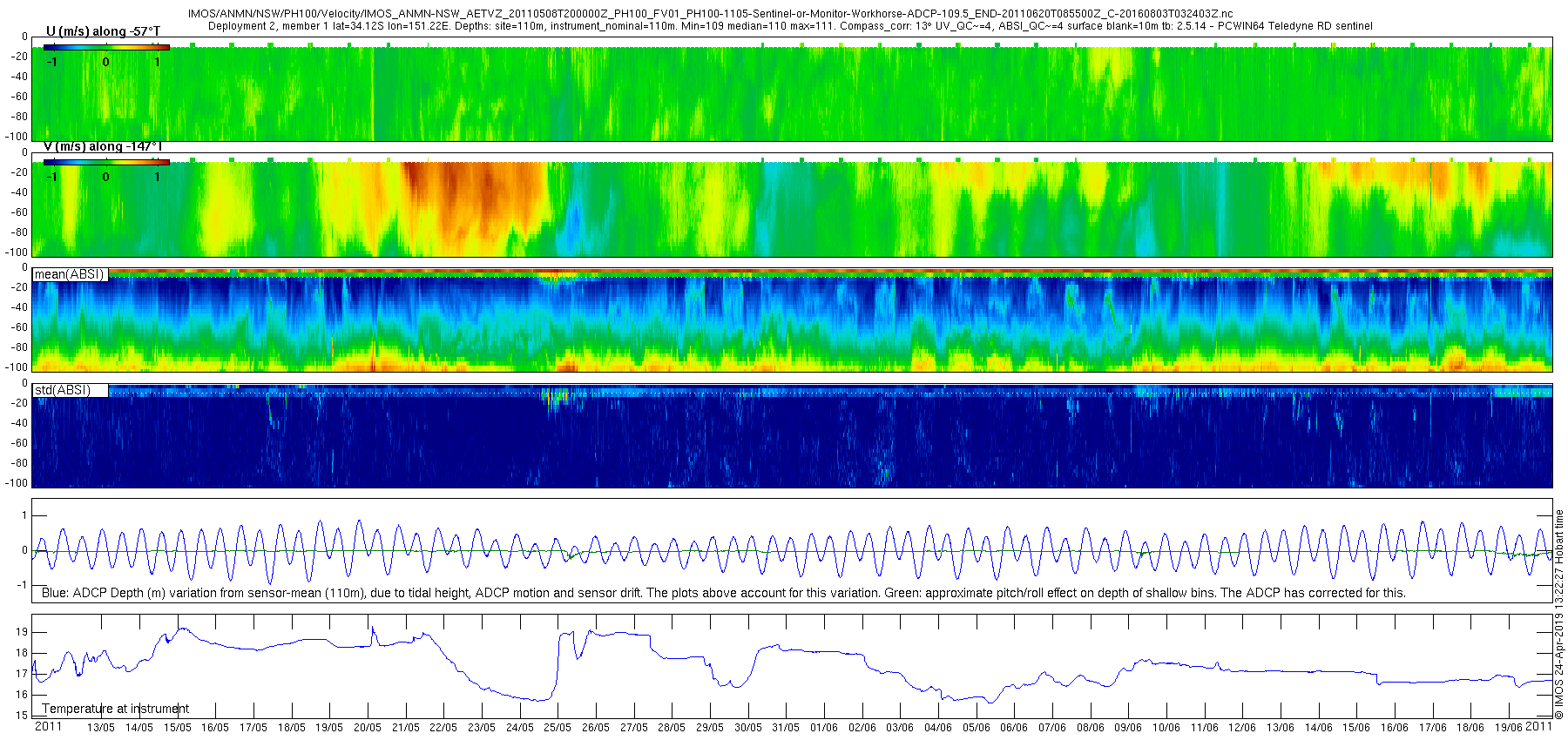Viewport: 1568px width, 740px height.
Task: Click the '15/06' date tick label
Action: click(1356, 728)
